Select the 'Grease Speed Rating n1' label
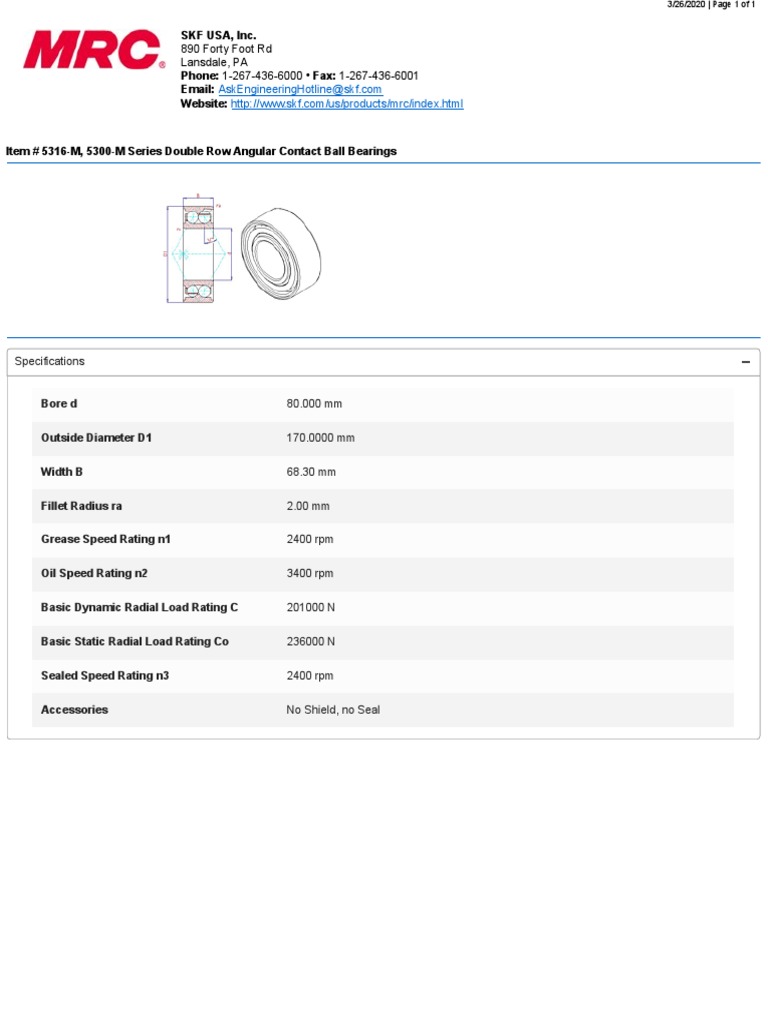This screenshot has height=1024, width=768. [x=105, y=539]
